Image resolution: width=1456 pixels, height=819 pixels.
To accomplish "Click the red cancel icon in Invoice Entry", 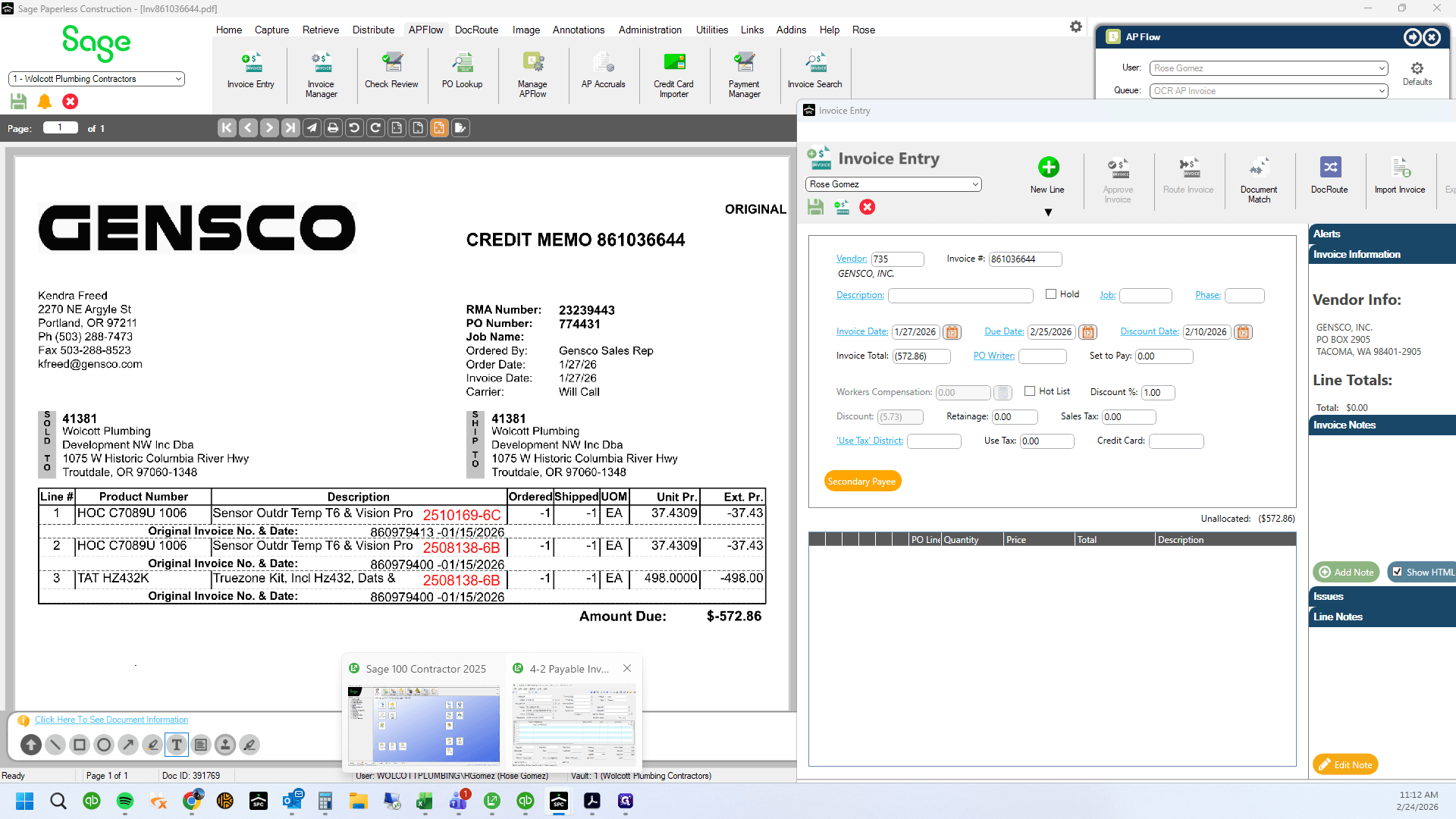I will point(868,207).
